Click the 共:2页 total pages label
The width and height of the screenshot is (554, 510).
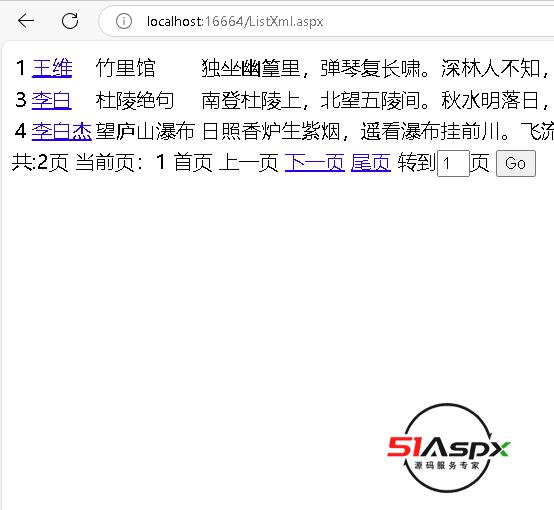(40, 163)
